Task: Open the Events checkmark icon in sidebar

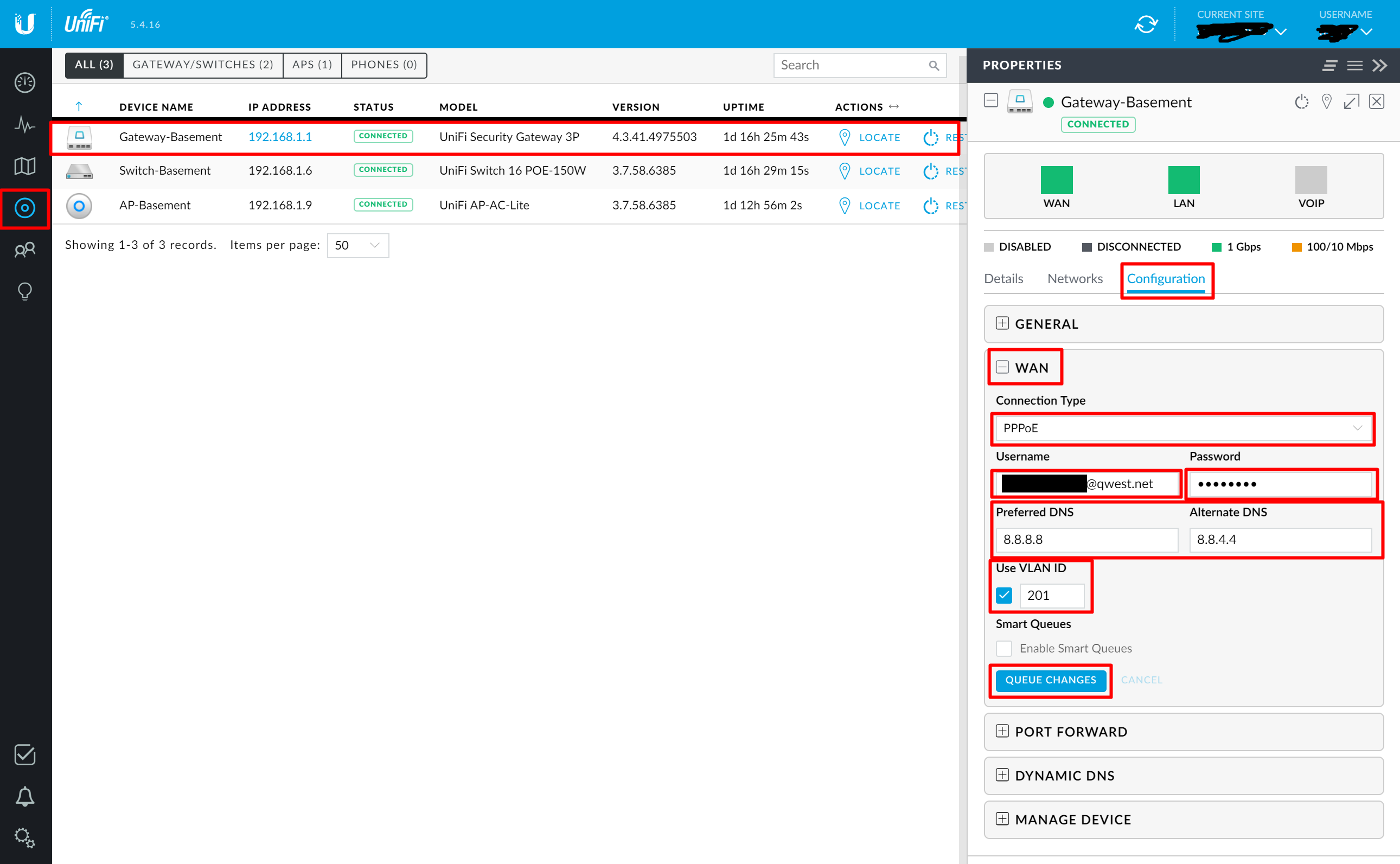Action: pos(24,755)
